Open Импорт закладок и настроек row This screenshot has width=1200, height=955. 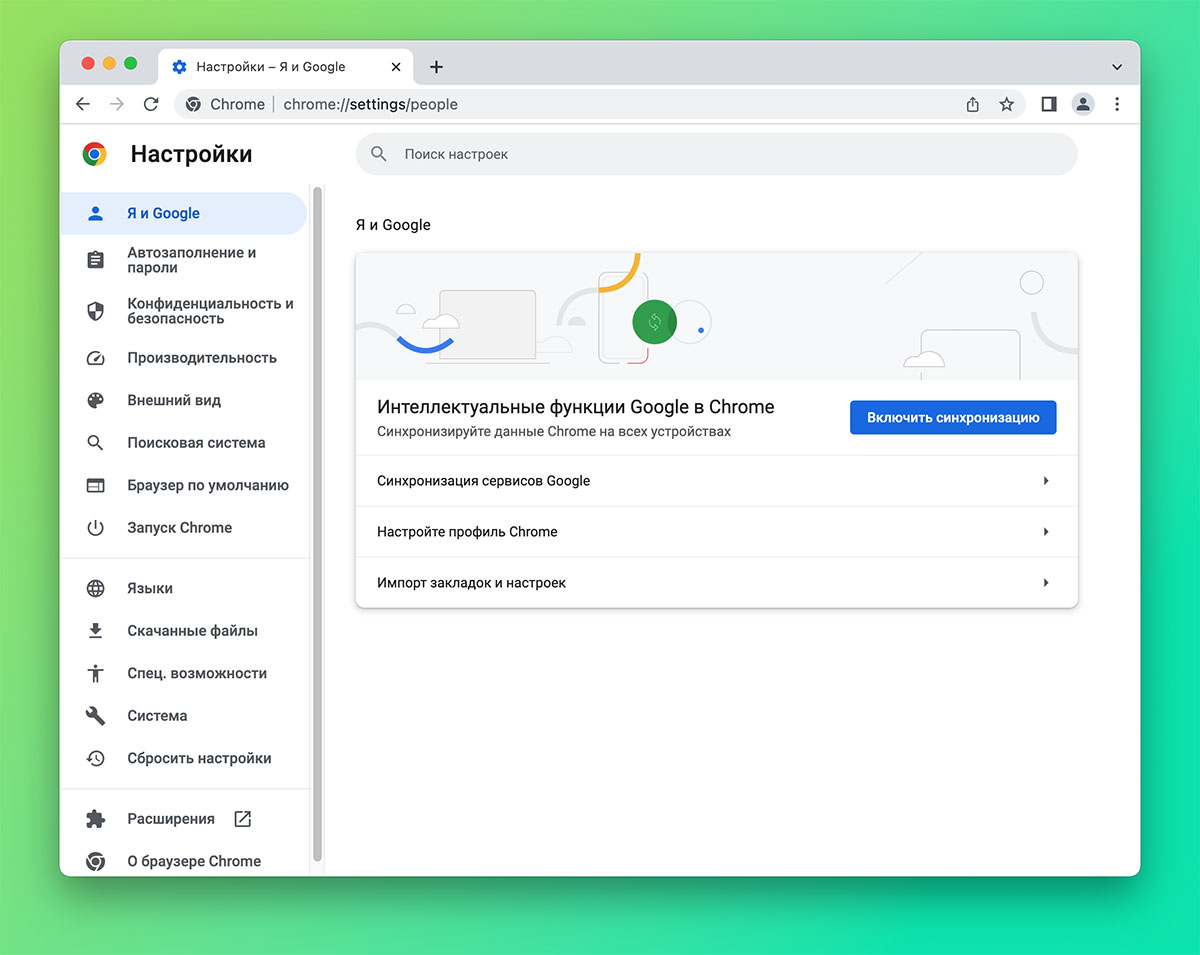(x=716, y=583)
